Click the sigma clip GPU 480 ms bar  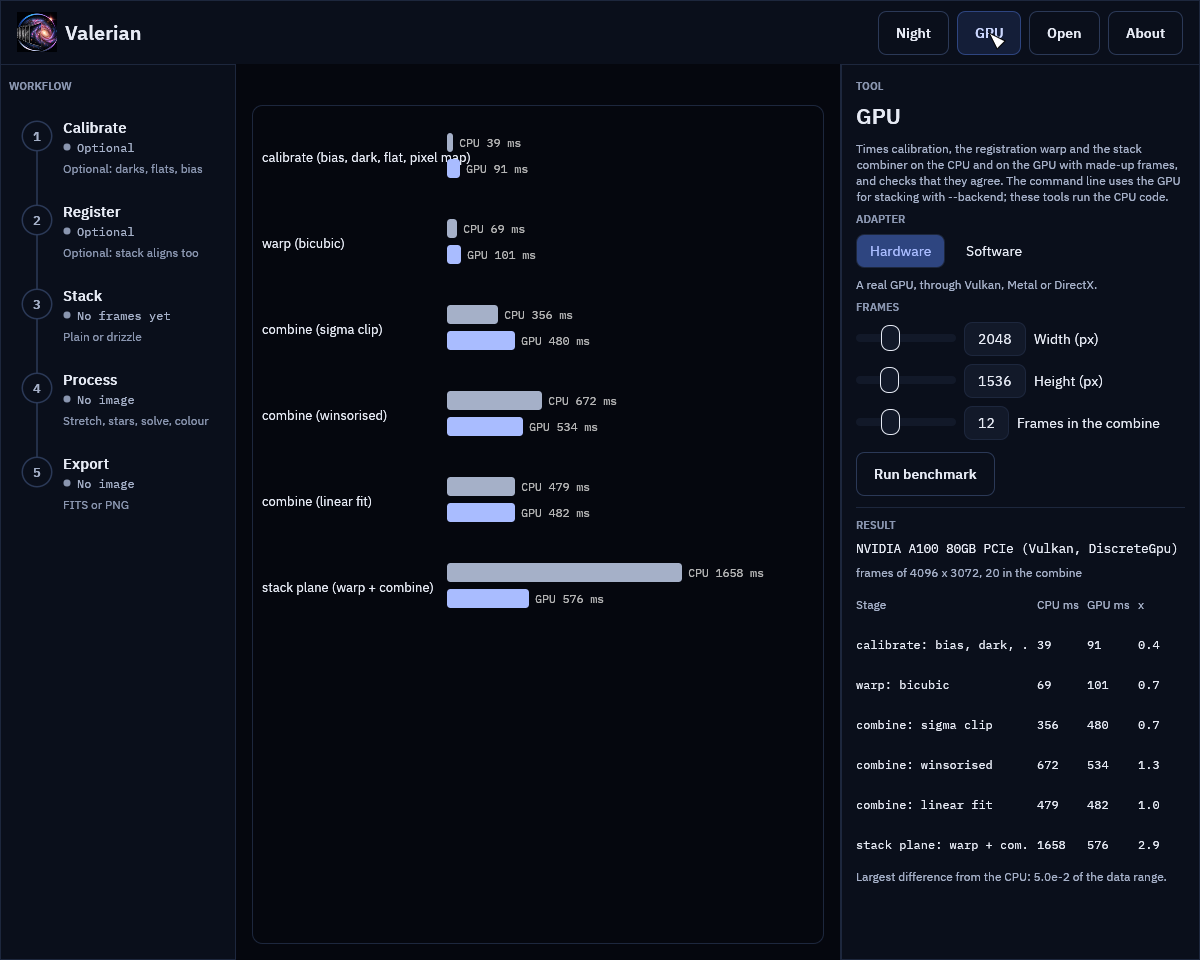[x=481, y=341]
